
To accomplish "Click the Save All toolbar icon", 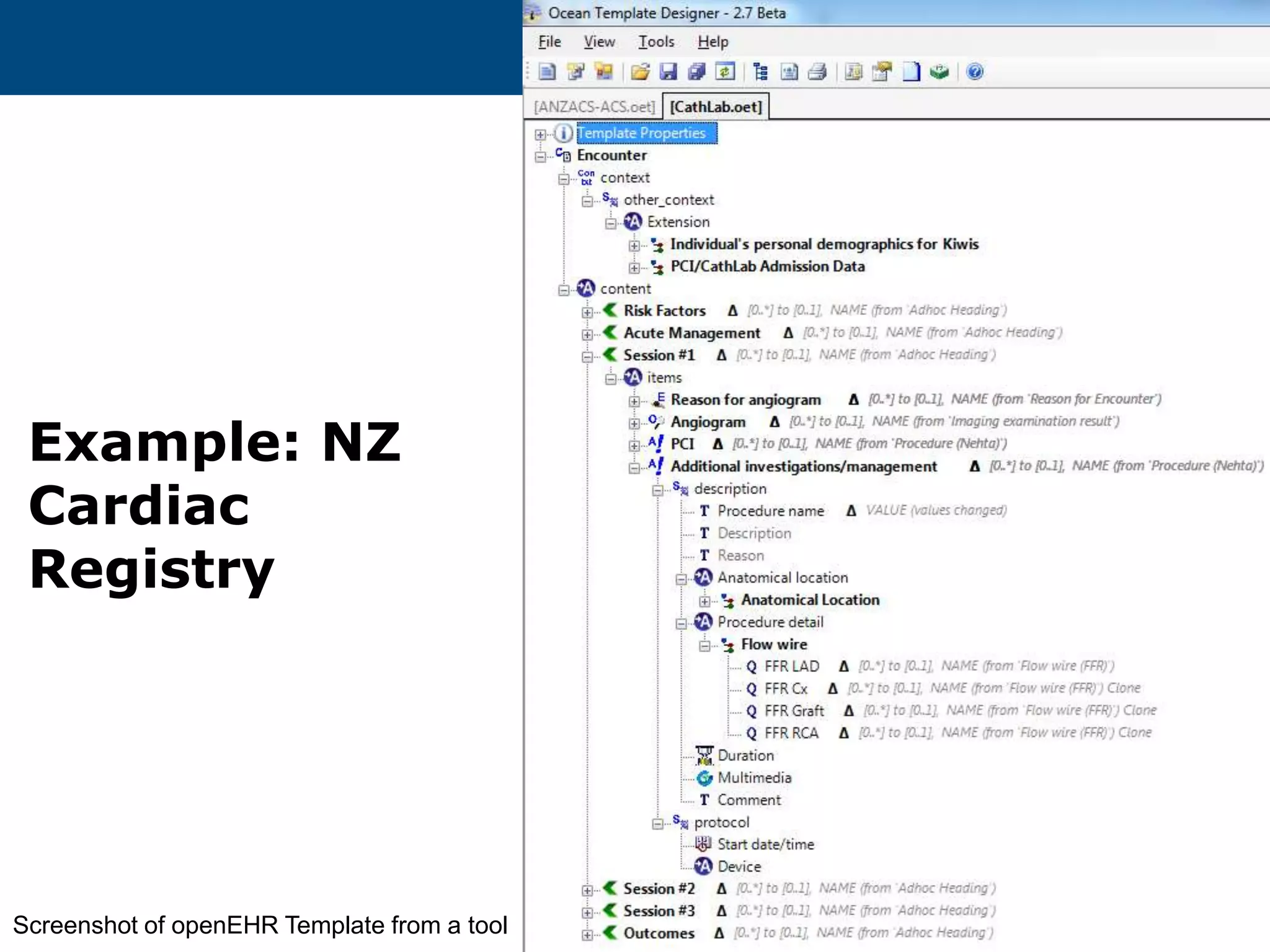I will [696, 72].
